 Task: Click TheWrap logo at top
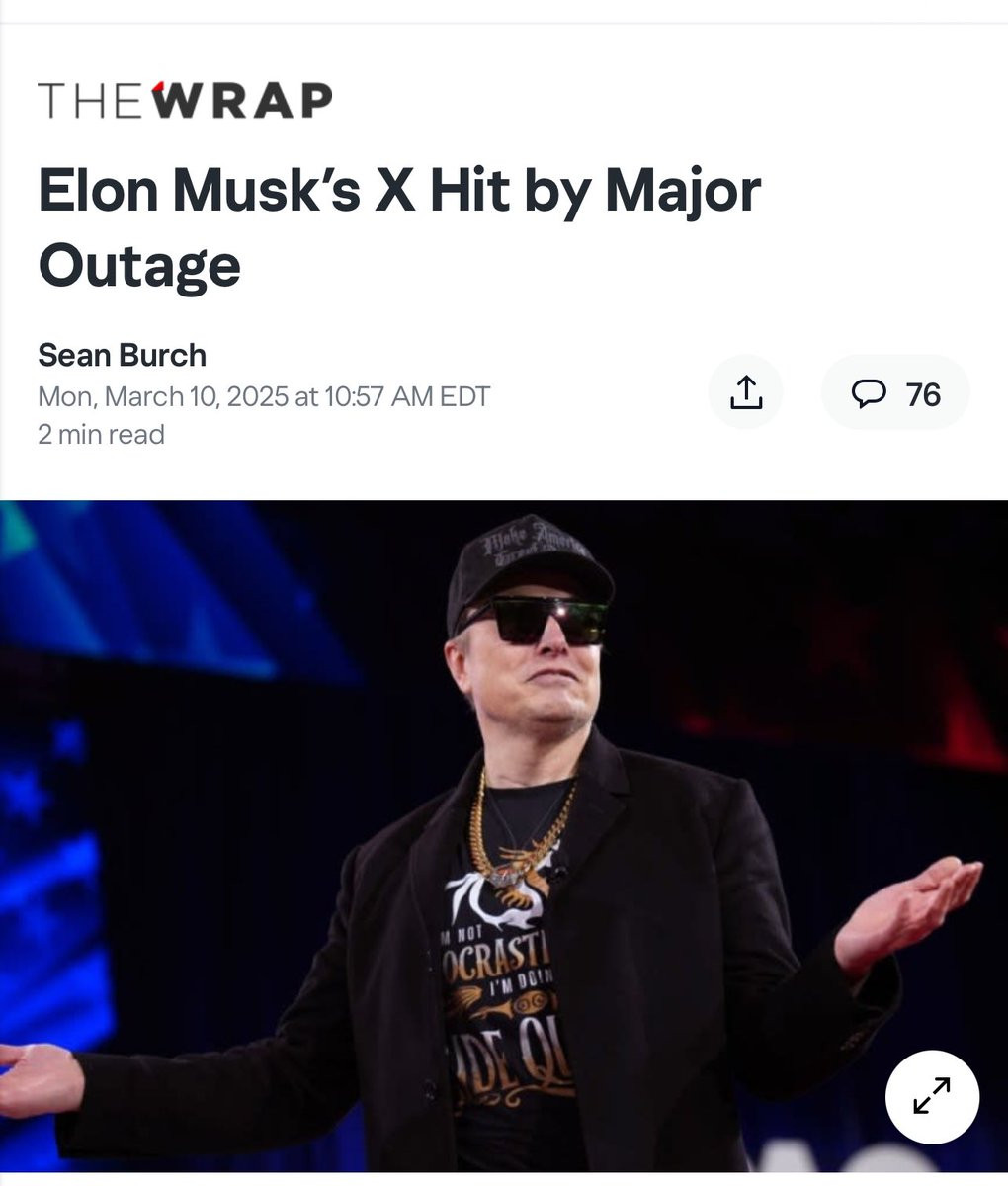[x=185, y=101]
